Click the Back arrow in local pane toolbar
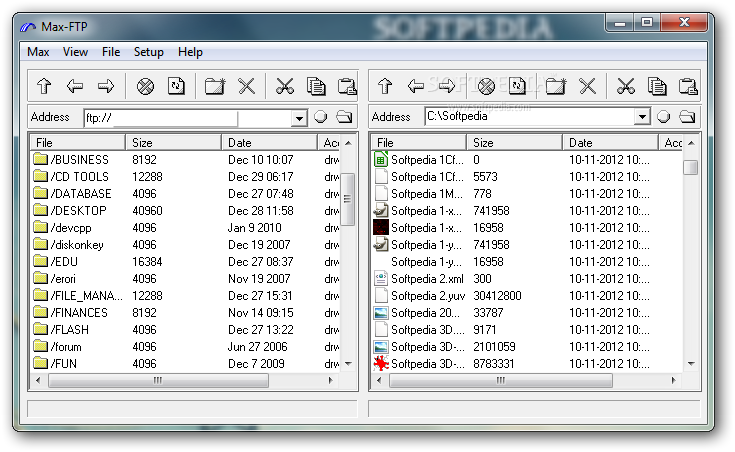This screenshot has height=452, width=735. (x=416, y=86)
